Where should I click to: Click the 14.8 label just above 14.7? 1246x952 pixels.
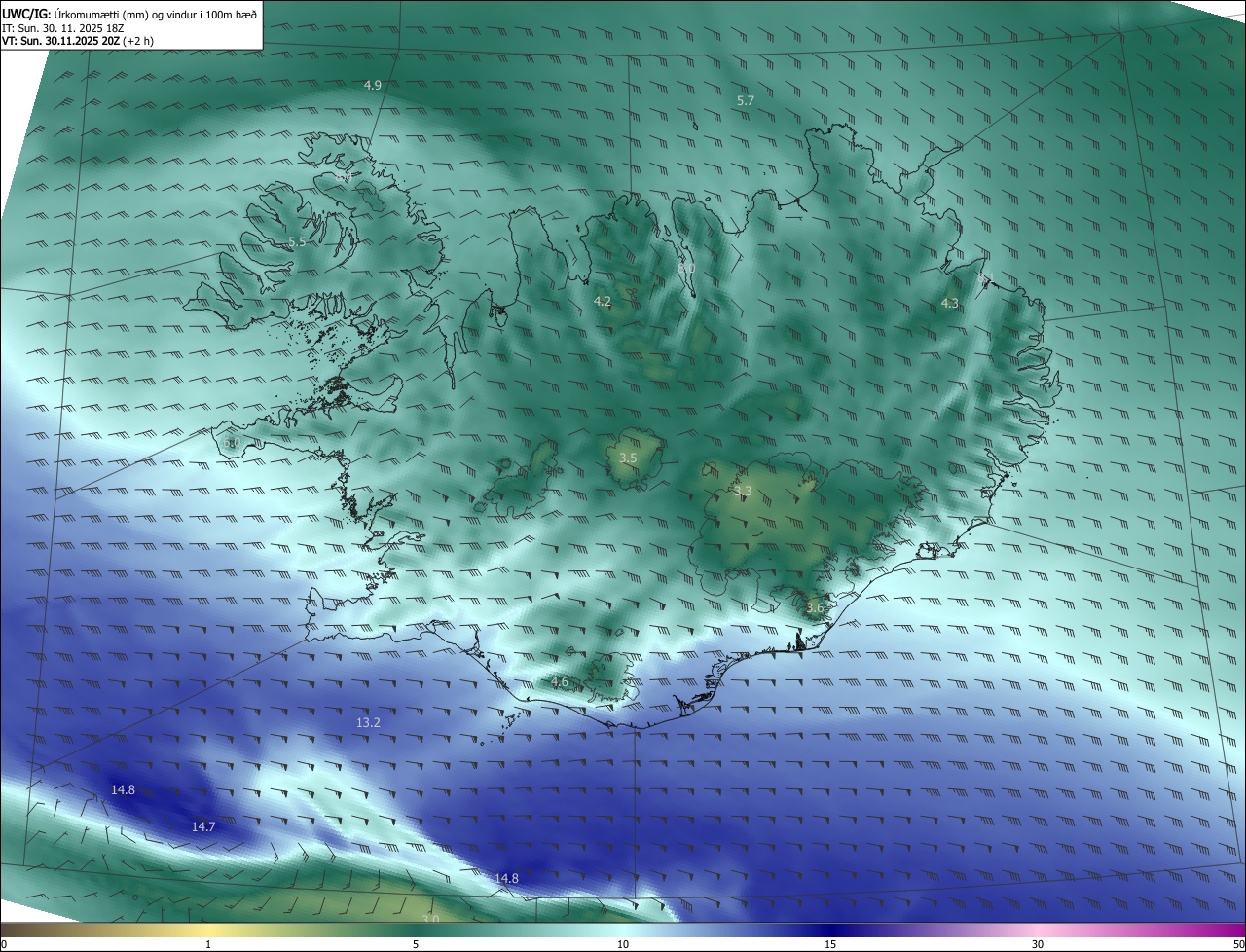click(123, 790)
